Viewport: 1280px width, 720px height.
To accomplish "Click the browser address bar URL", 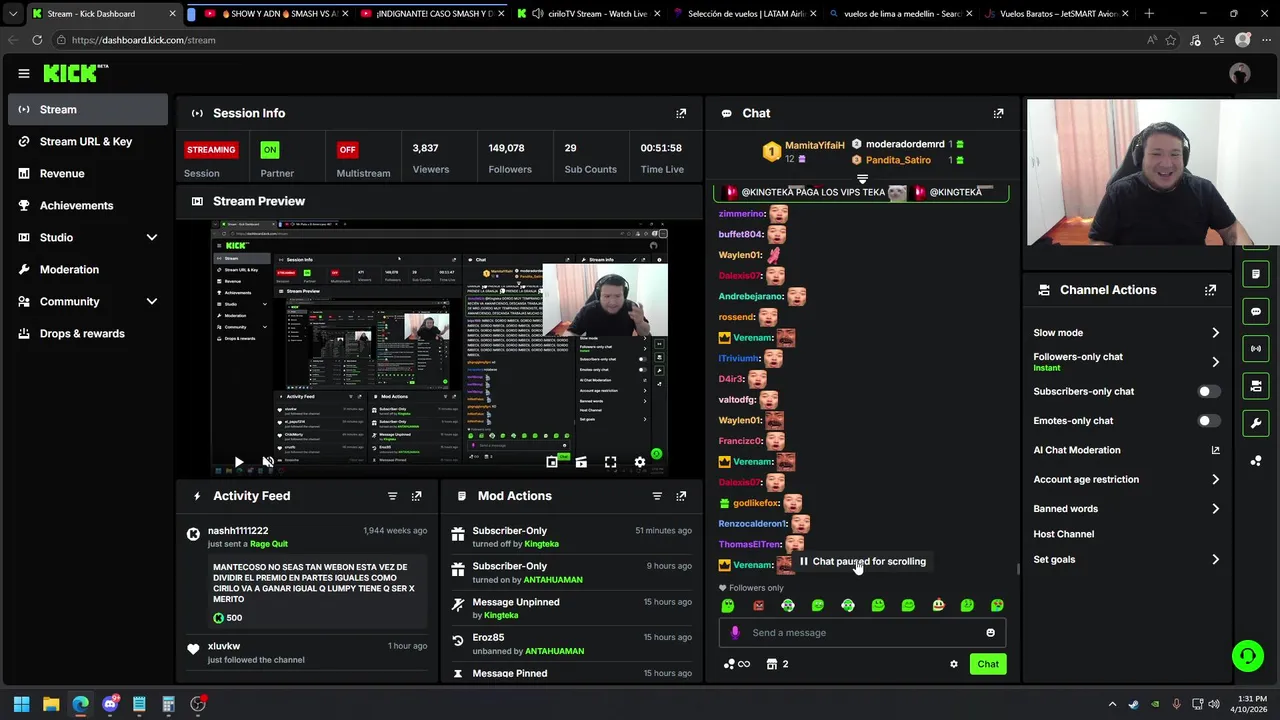I will coord(143,40).
